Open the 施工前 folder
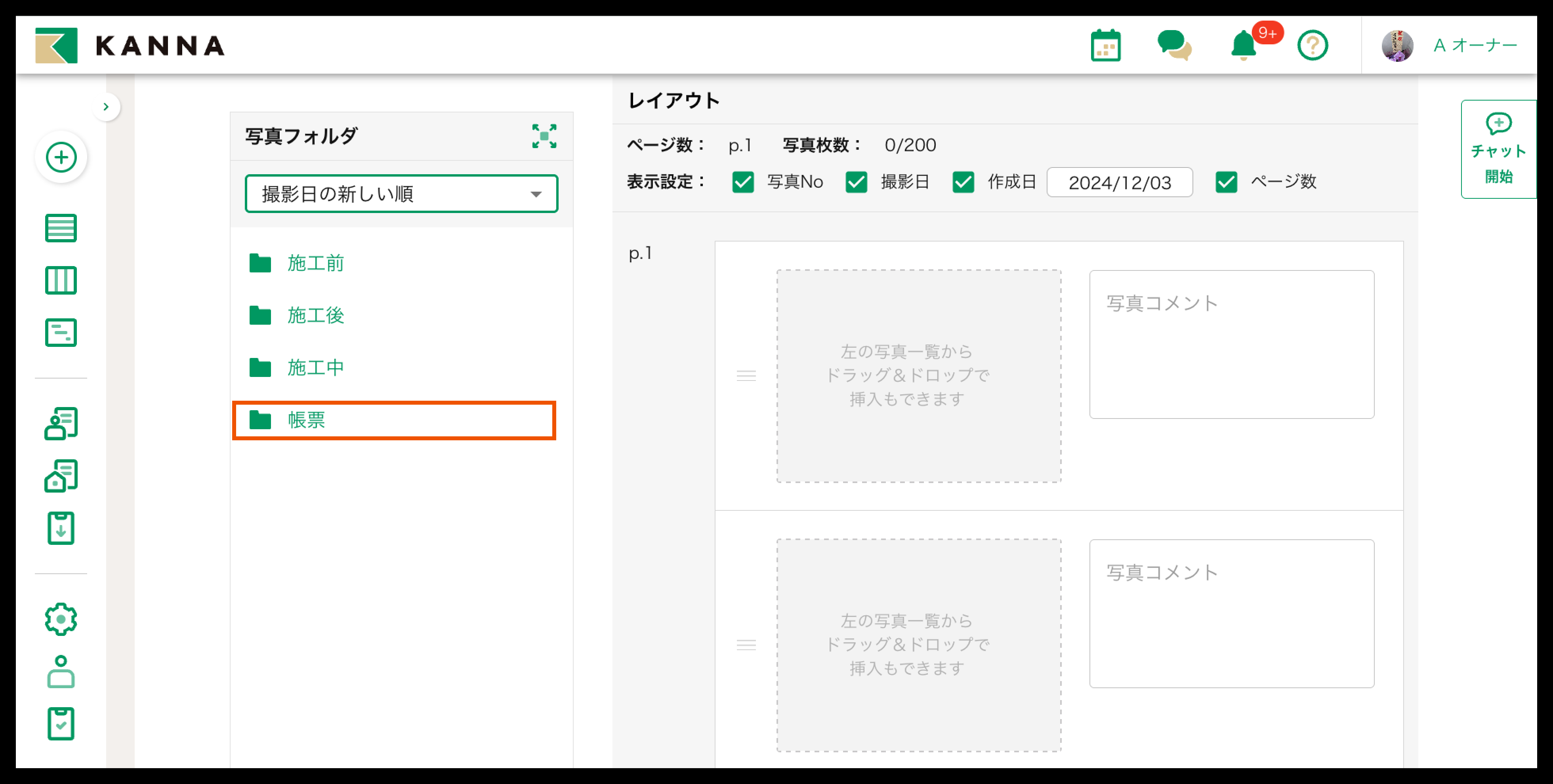This screenshot has height=784, width=1553. coord(315,263)
